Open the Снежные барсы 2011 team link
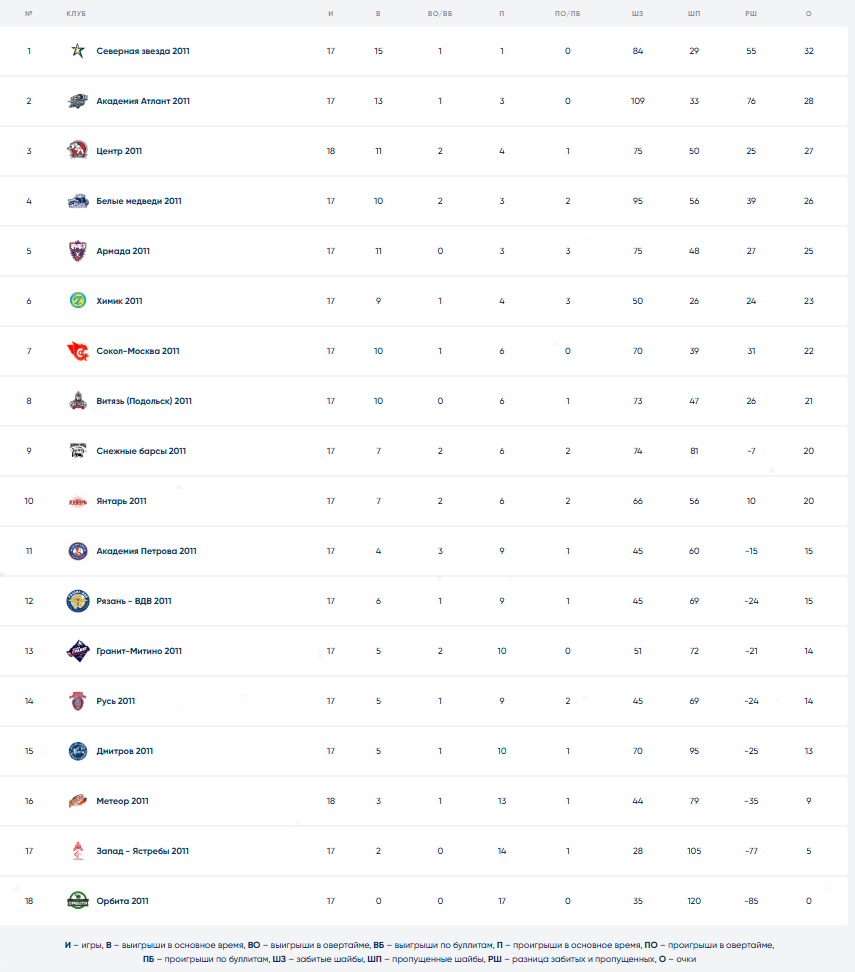Image resolution: width=855 pixels, height=972 pixels. pyautogui.click(x=141, y=451)
